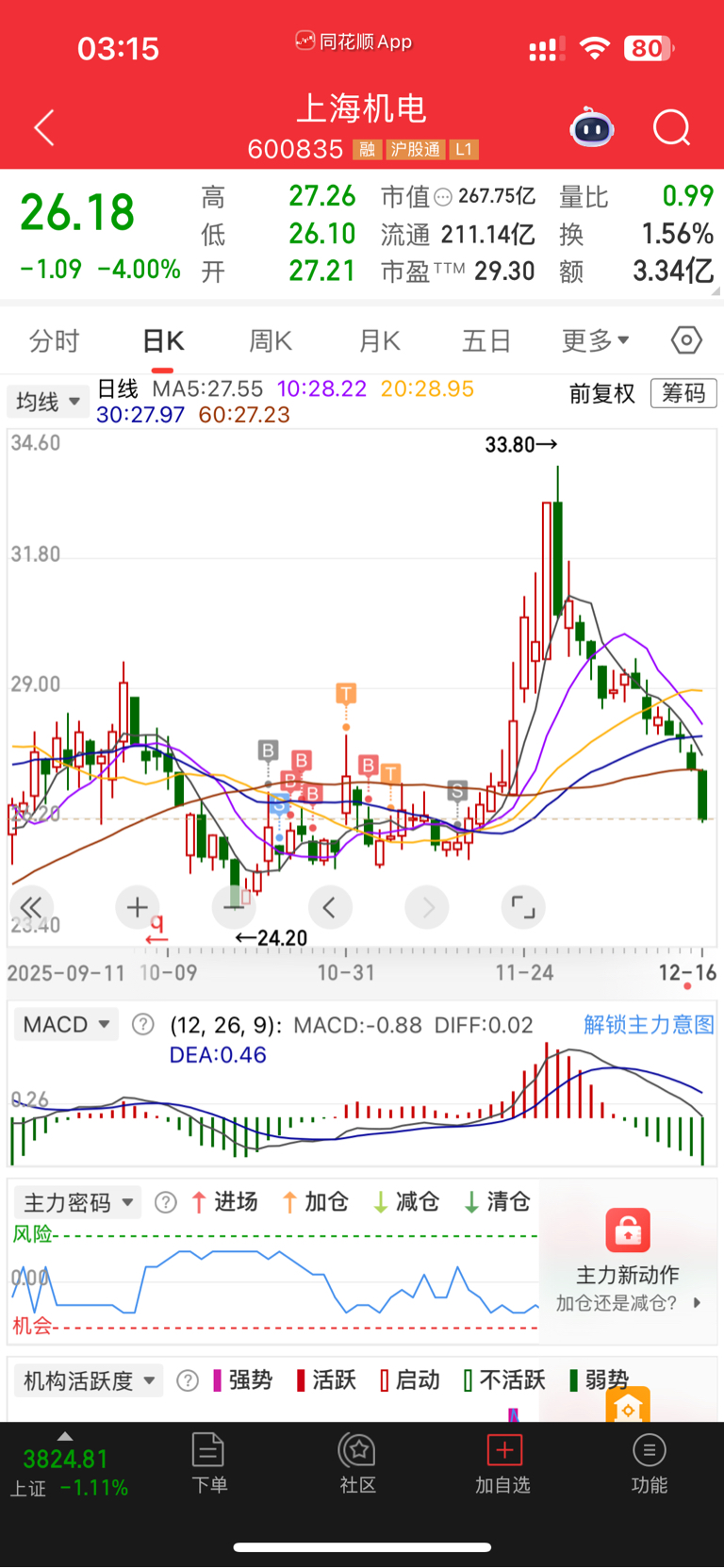Expand the 上证 index ticker arrow
This screenshot has width=724, height=1568.
click(x=64, y=1436)
